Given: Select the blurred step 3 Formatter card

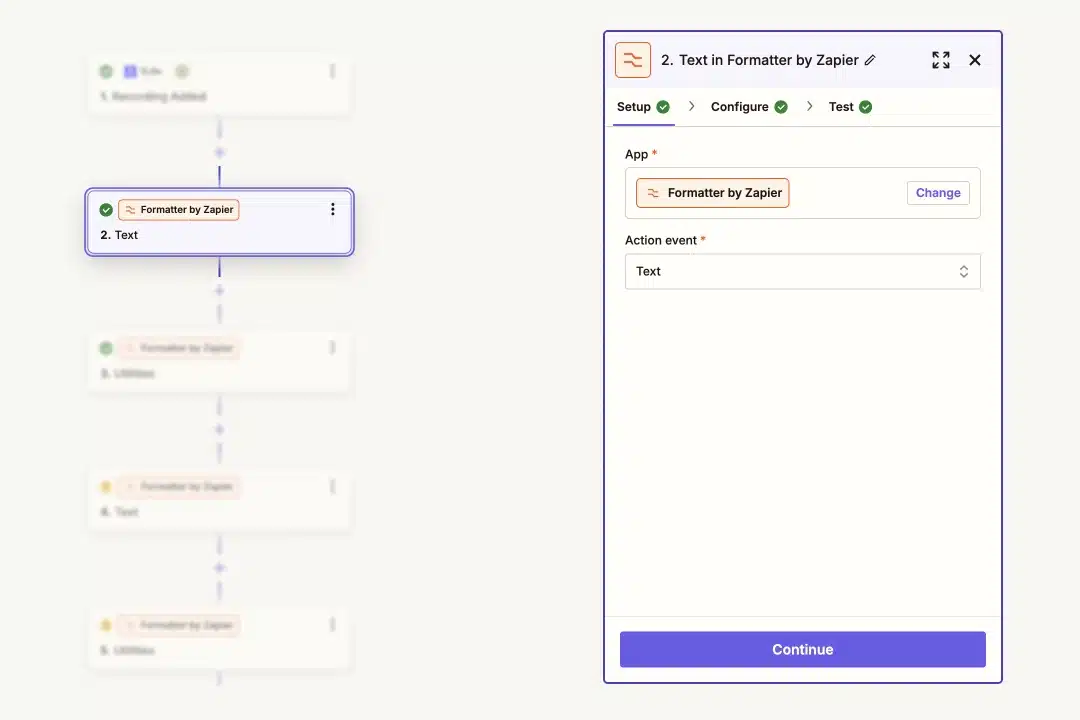Looking at the screenshot, I should point(220,360).
